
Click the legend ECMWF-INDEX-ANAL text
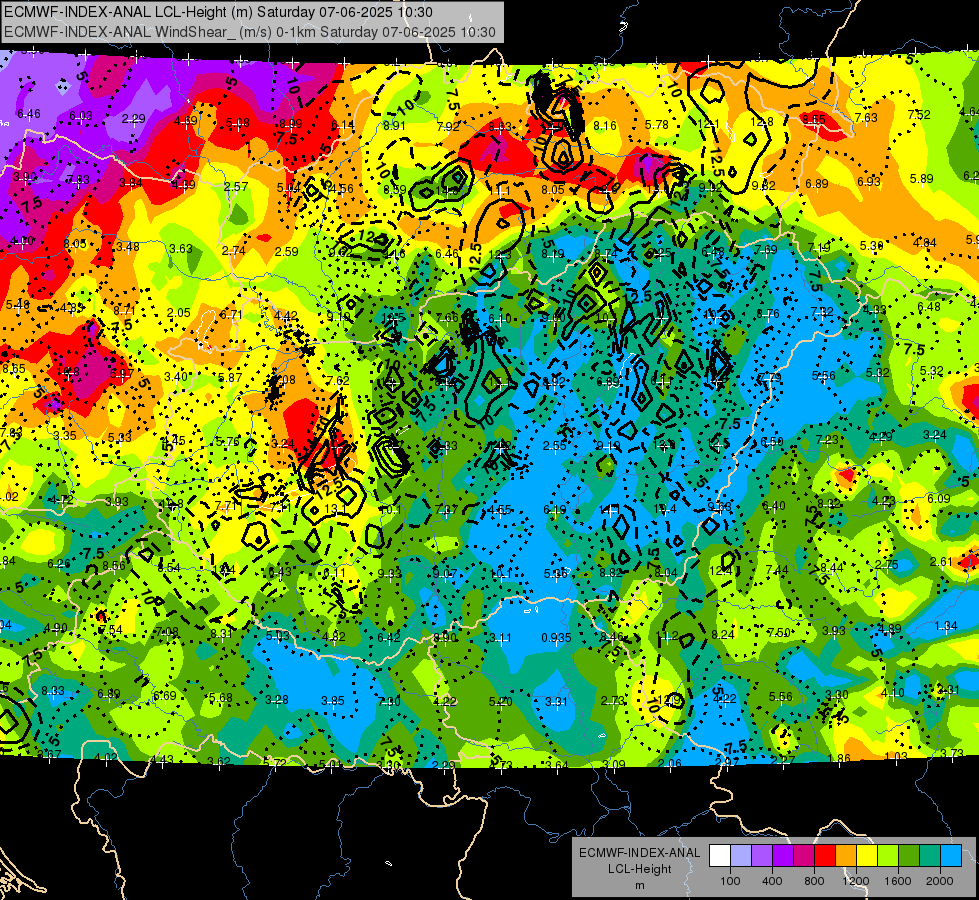(639, 853)
